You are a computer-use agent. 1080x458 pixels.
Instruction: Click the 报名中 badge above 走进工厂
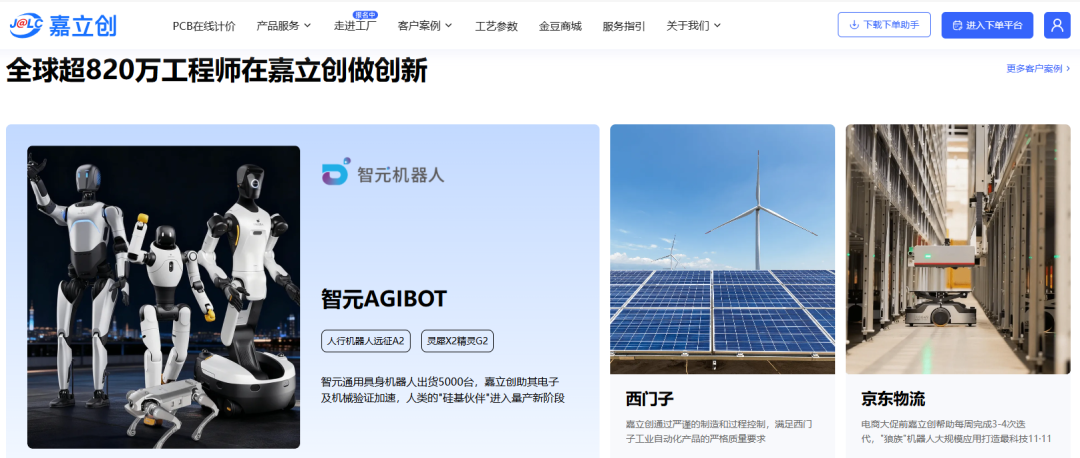pos(365,14)
